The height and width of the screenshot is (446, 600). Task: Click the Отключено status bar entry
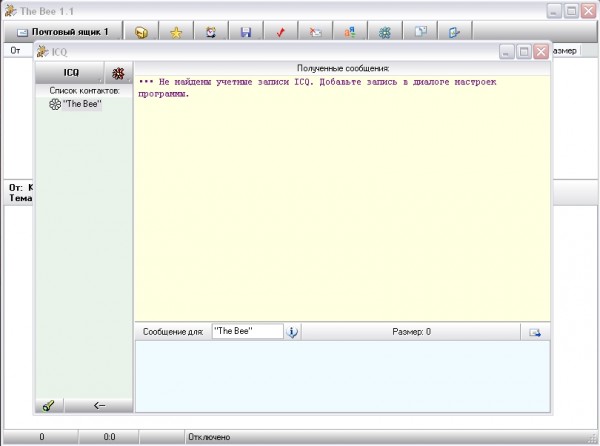point(209,437)
